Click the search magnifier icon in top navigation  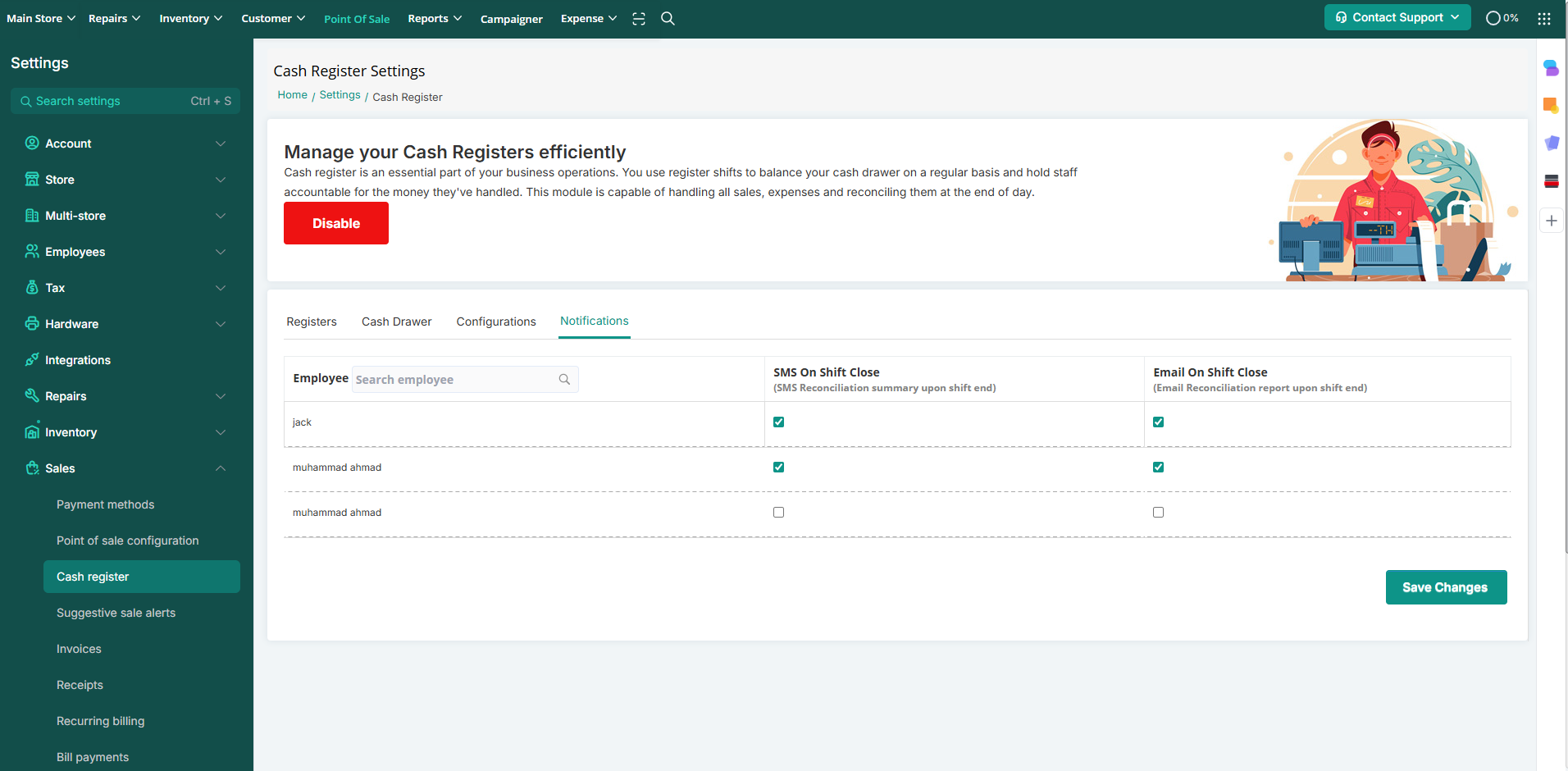click(668, 19)
